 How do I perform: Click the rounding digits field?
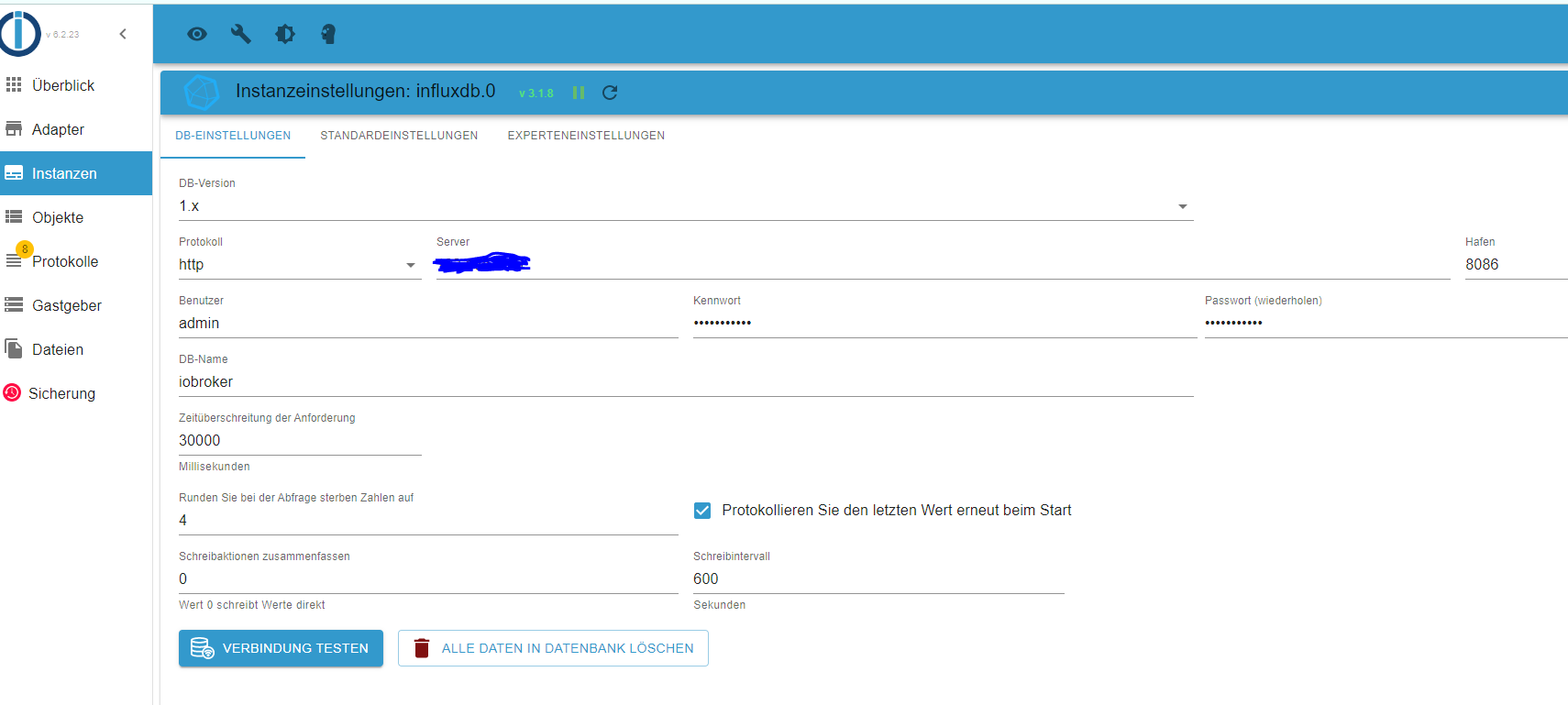pos(428,521)
